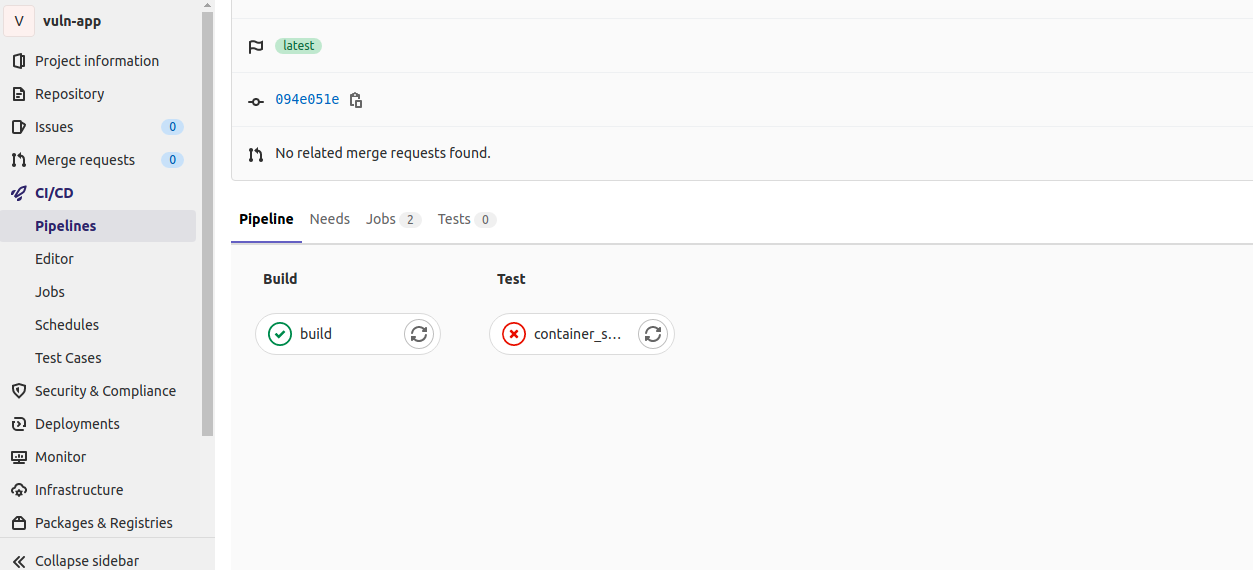Collapse the sidebar
1253x570 pixels.
[x=75, y=560]
